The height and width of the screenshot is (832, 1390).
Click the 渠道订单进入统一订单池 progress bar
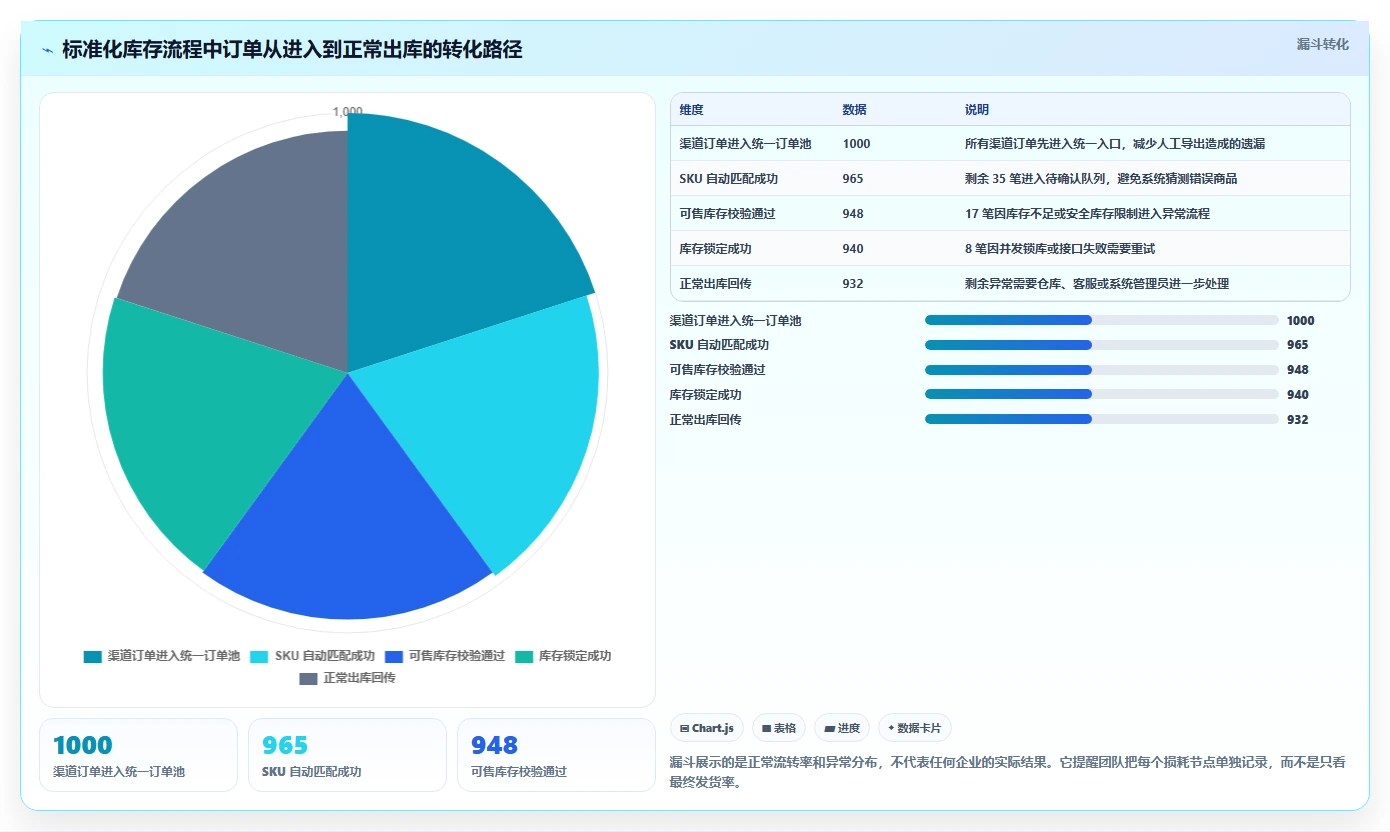click(x=1102, y=320)
